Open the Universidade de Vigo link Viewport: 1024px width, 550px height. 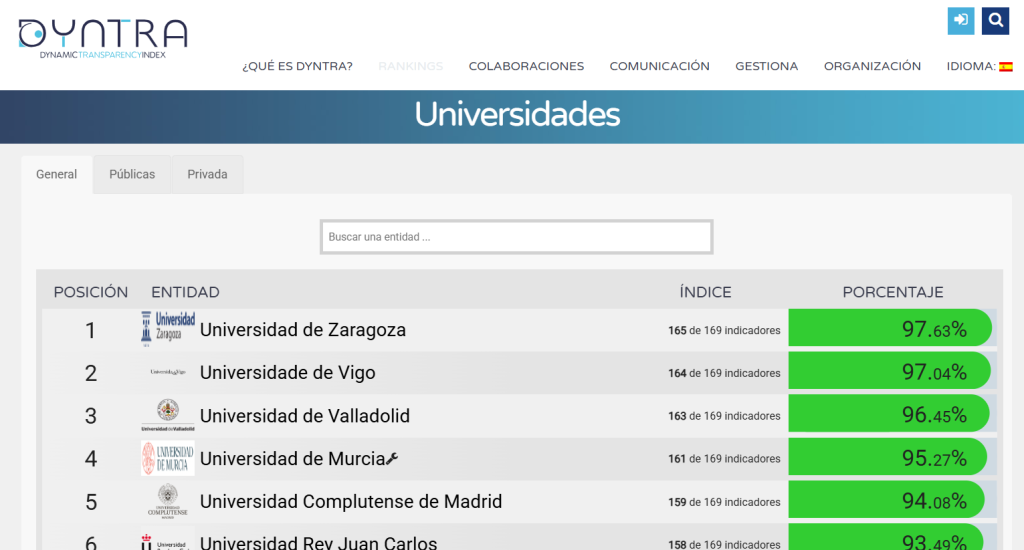(288, 373)
